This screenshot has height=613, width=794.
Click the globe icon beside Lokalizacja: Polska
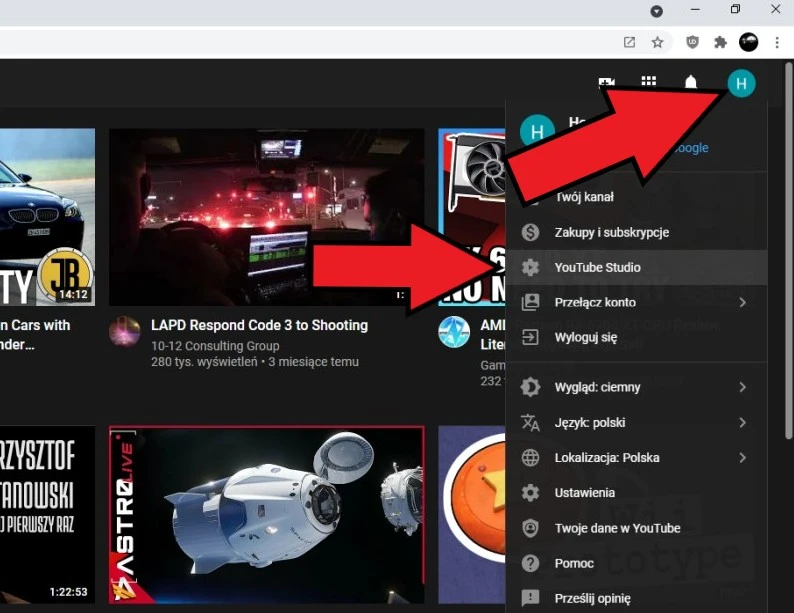530,458
